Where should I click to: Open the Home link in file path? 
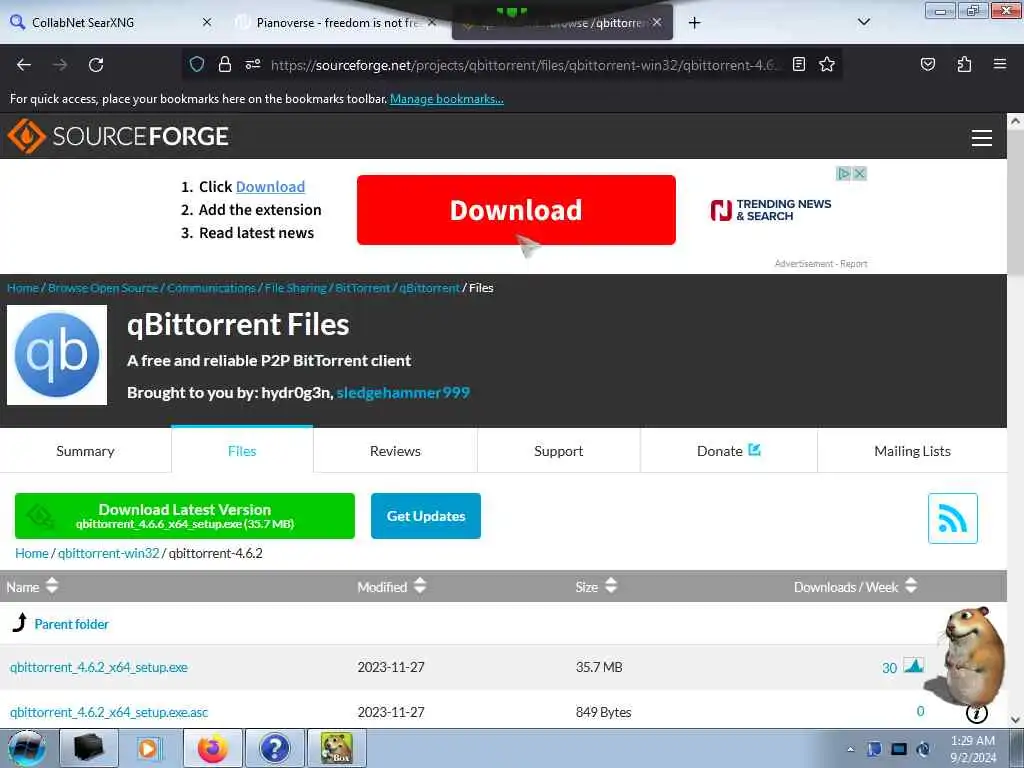tap(32, 553)
